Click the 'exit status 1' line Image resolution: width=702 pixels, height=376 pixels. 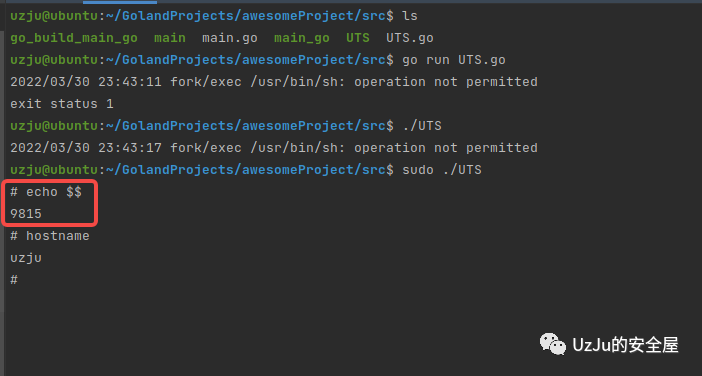click(62, 104)
